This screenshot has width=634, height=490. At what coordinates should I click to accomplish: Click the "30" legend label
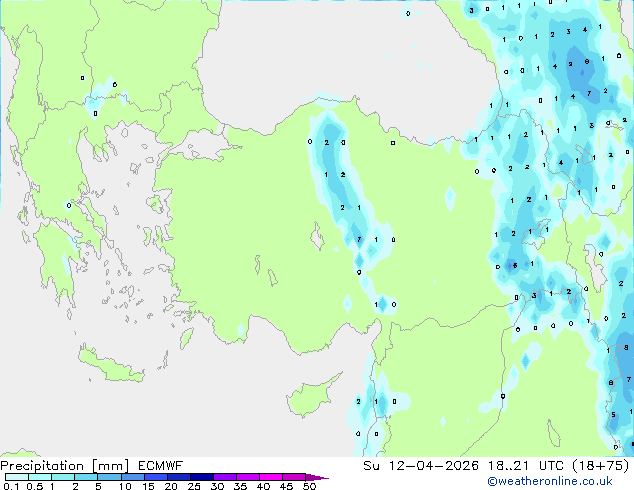click(217, 486)
